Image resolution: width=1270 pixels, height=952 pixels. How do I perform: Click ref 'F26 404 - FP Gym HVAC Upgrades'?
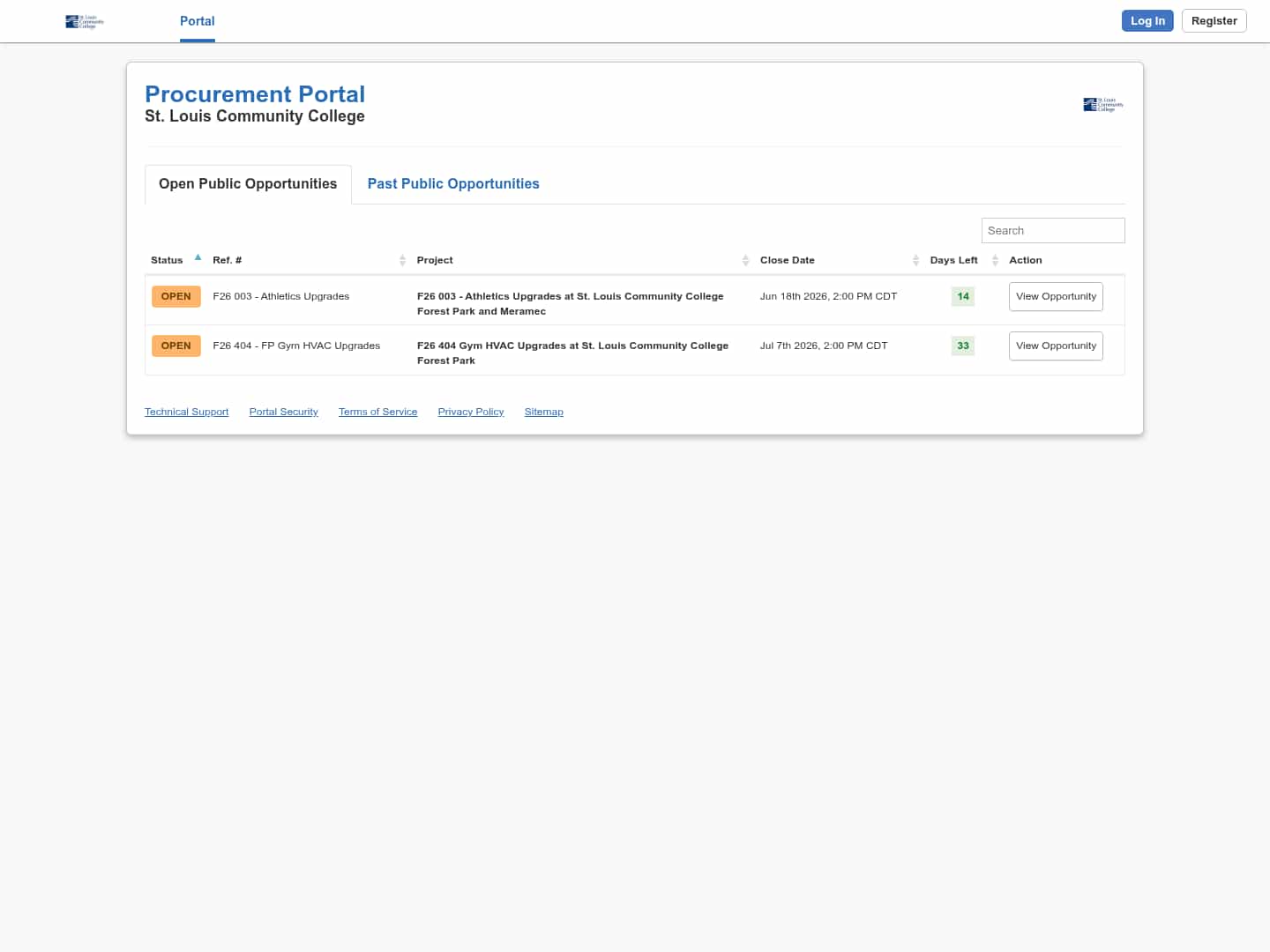pos(296,346)
